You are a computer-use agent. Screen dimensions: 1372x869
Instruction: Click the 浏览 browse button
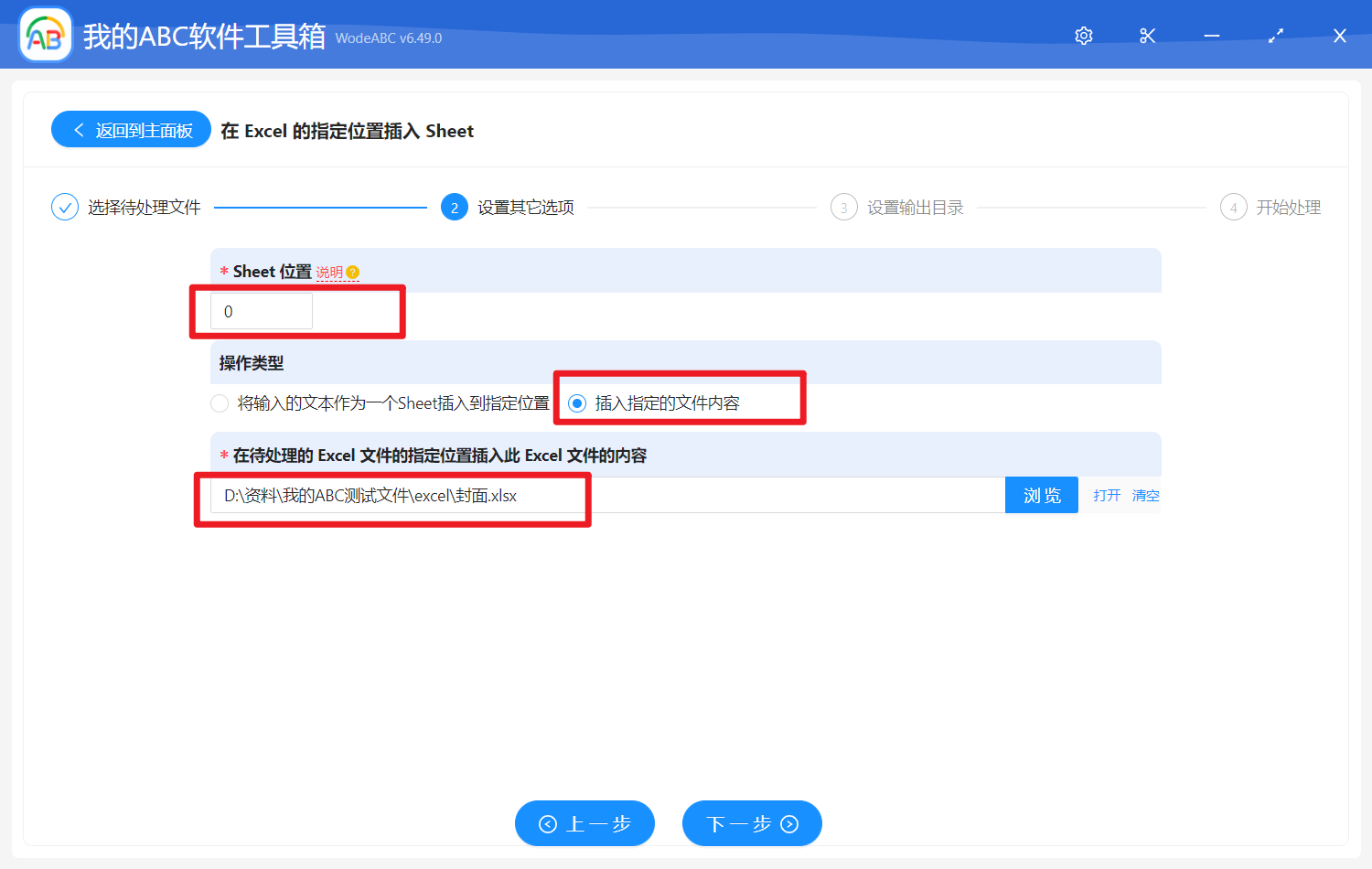(x=1041, y=495)
